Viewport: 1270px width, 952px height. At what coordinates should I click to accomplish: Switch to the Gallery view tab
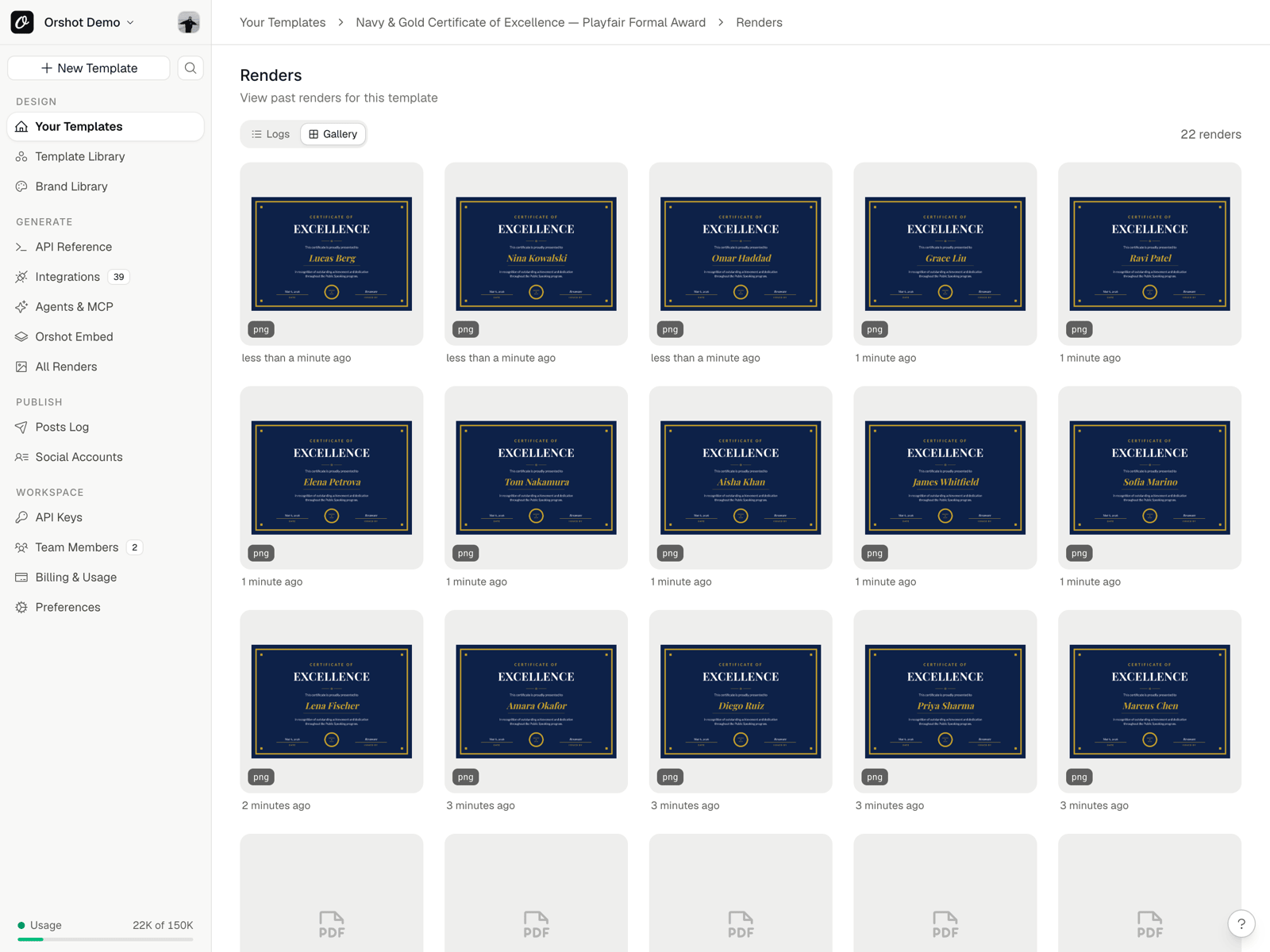[x=333, y=134]
